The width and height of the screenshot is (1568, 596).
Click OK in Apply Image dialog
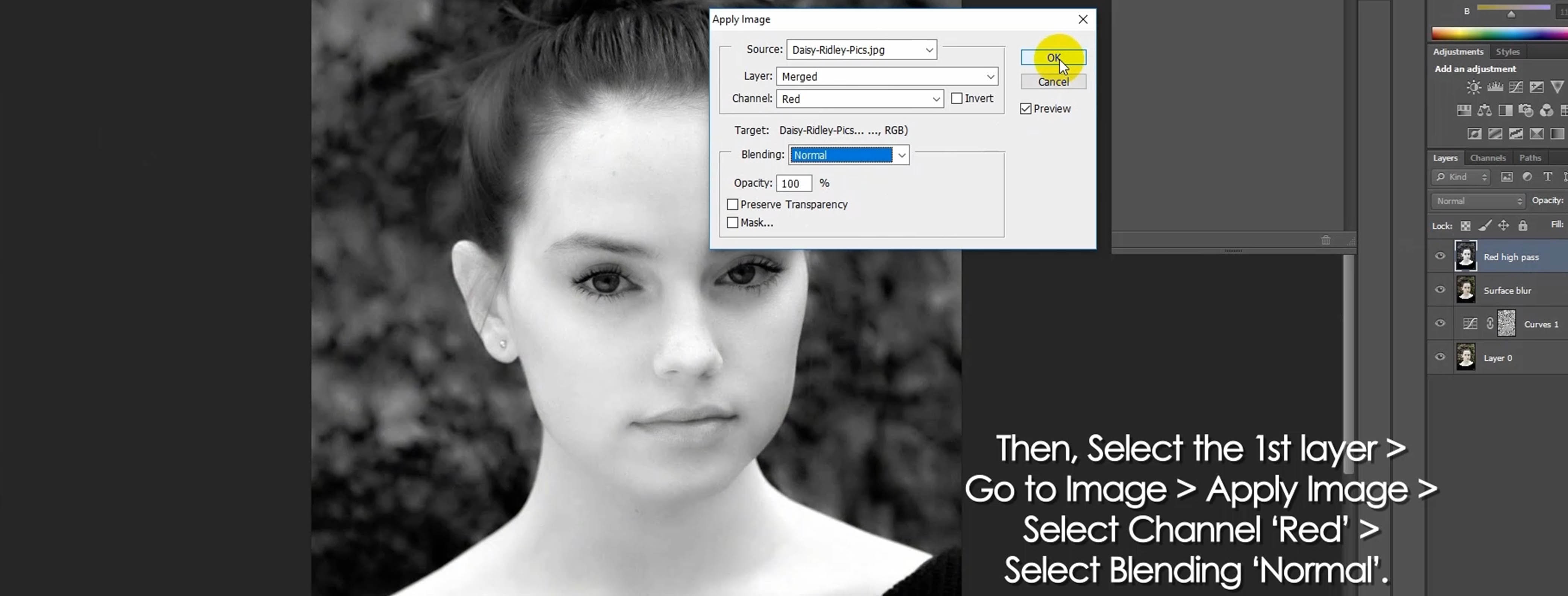[1053, 58]
